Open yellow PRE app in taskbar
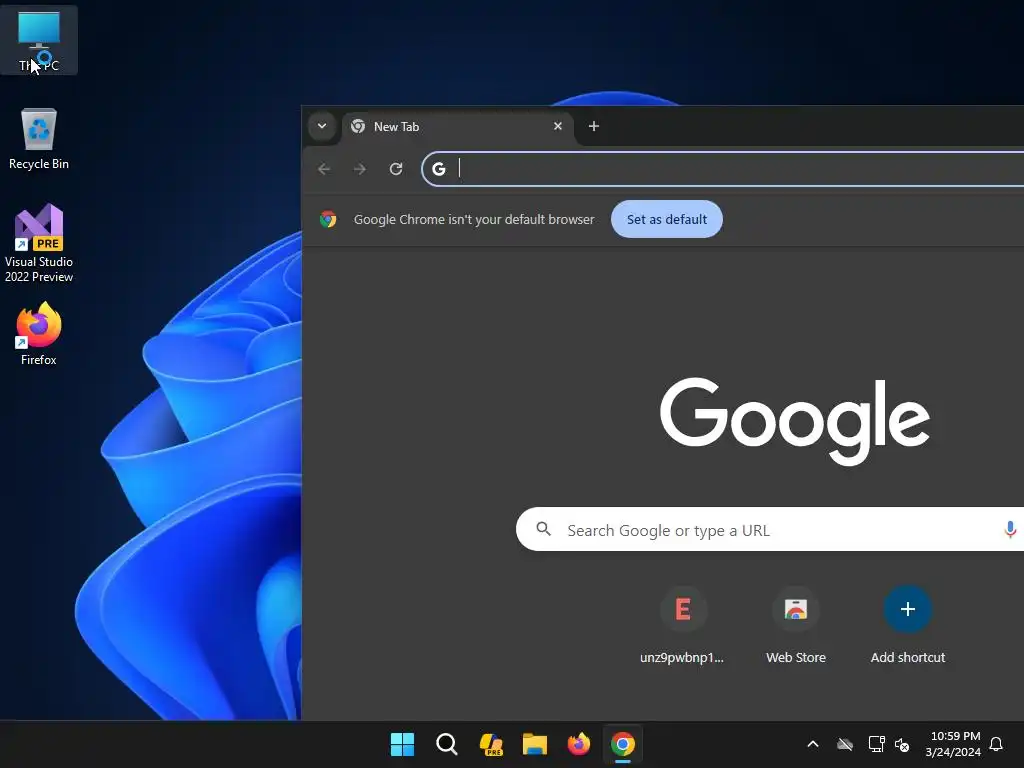The image size is (1024, 768). (491, 744)
